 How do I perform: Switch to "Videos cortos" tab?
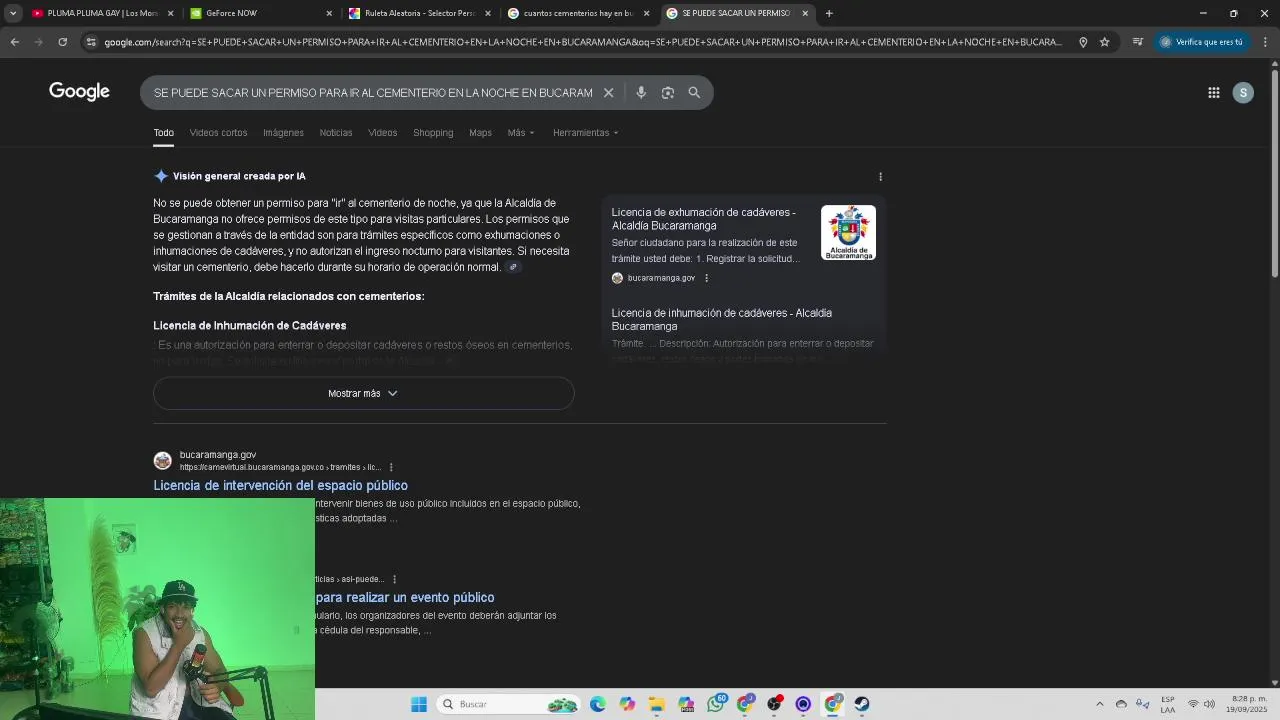pos(218,133)
